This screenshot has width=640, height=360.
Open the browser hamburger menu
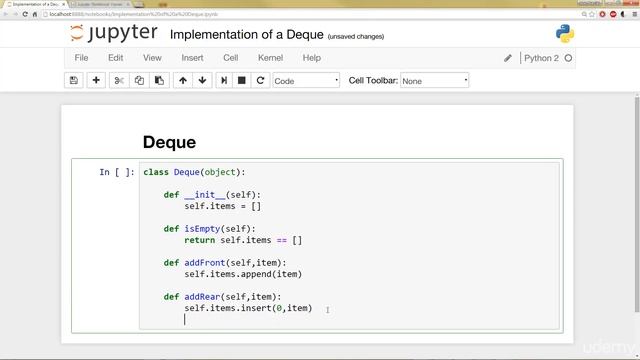(635, 14)
